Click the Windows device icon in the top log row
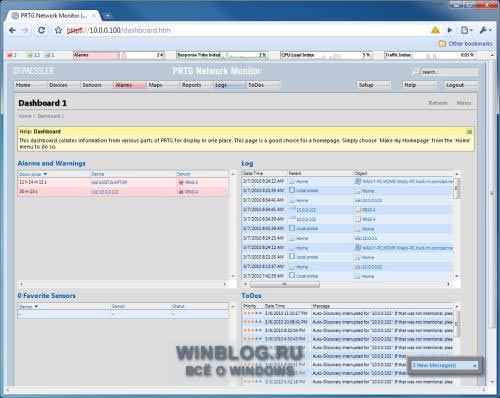This screenshot has width=500, height=398. 358,181
